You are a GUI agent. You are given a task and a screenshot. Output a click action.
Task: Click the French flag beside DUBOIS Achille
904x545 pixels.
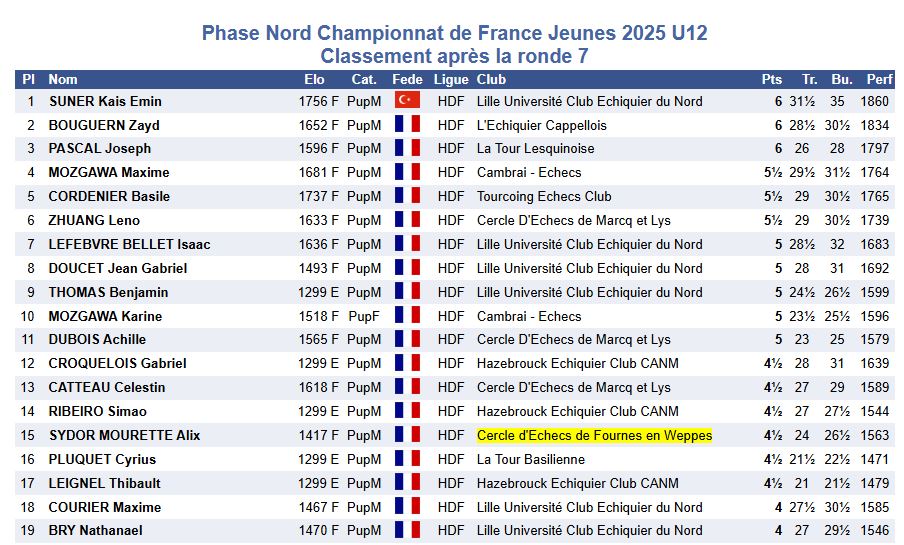[x=407, y=340]
